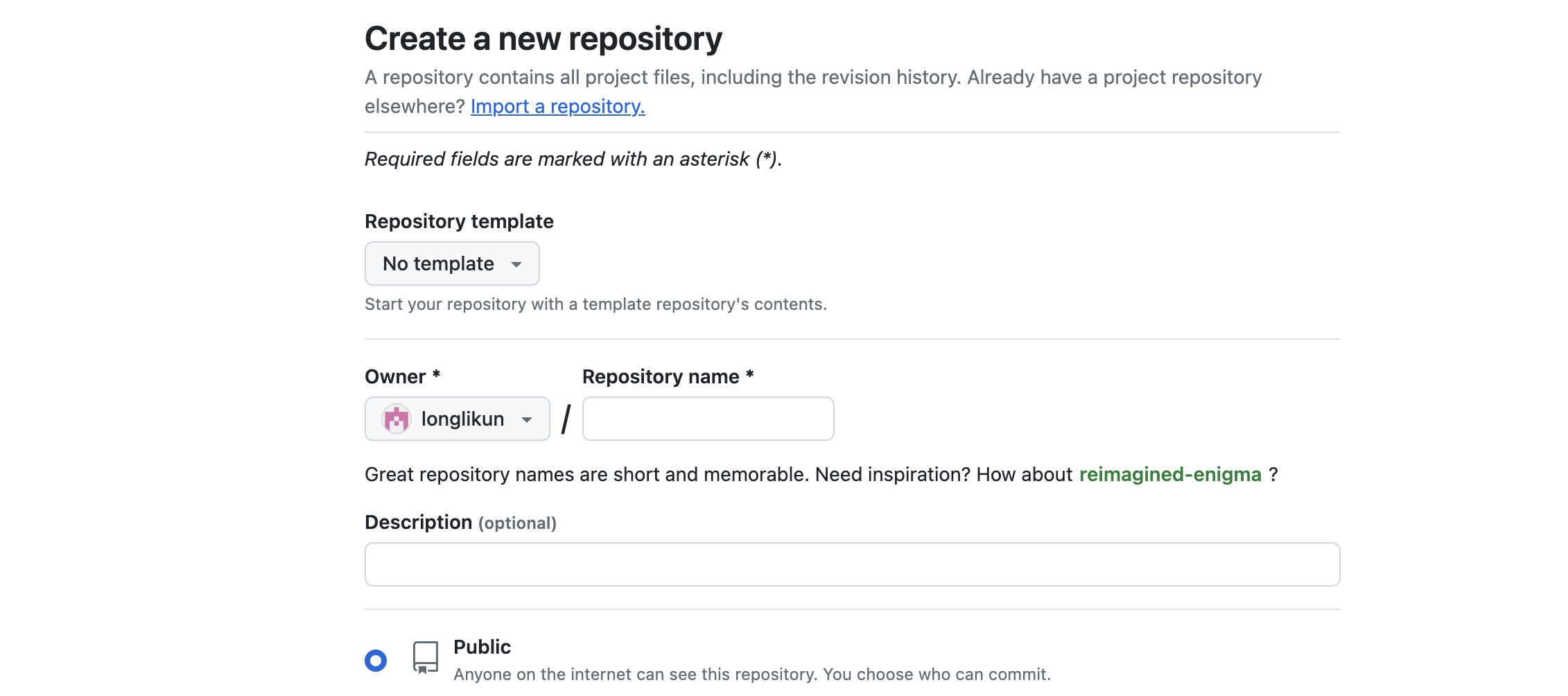Focus the Repository name text field
This screenshot has height=696, width=1568.
tap(708, 419)
